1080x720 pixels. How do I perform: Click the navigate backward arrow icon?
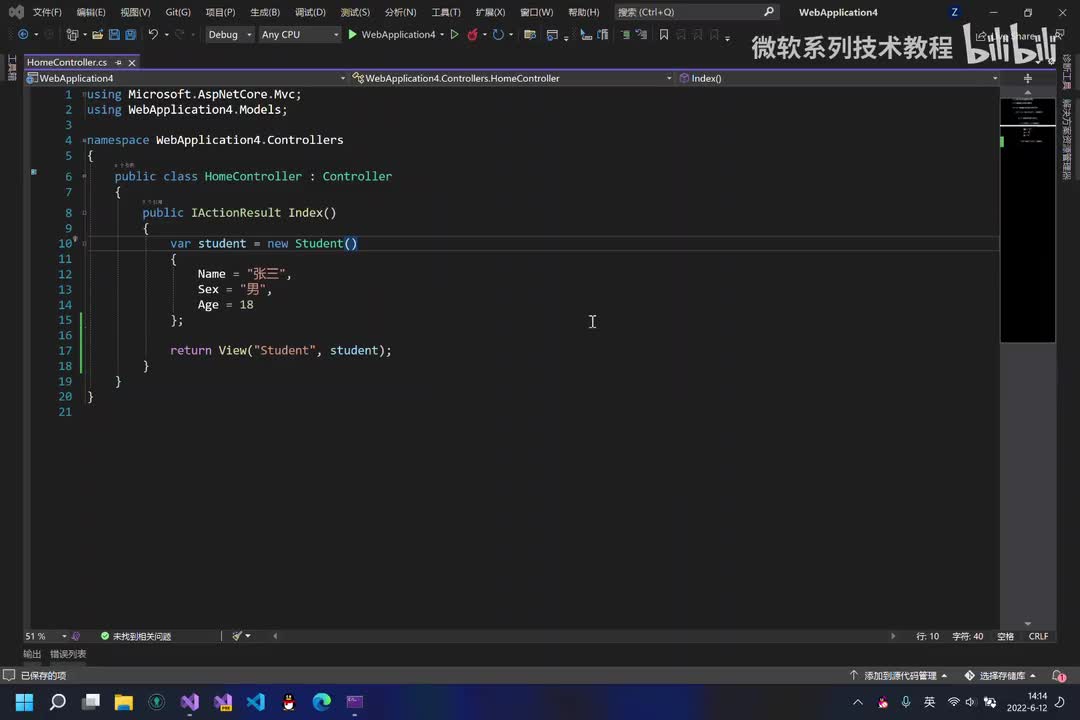tap(23, 34)
